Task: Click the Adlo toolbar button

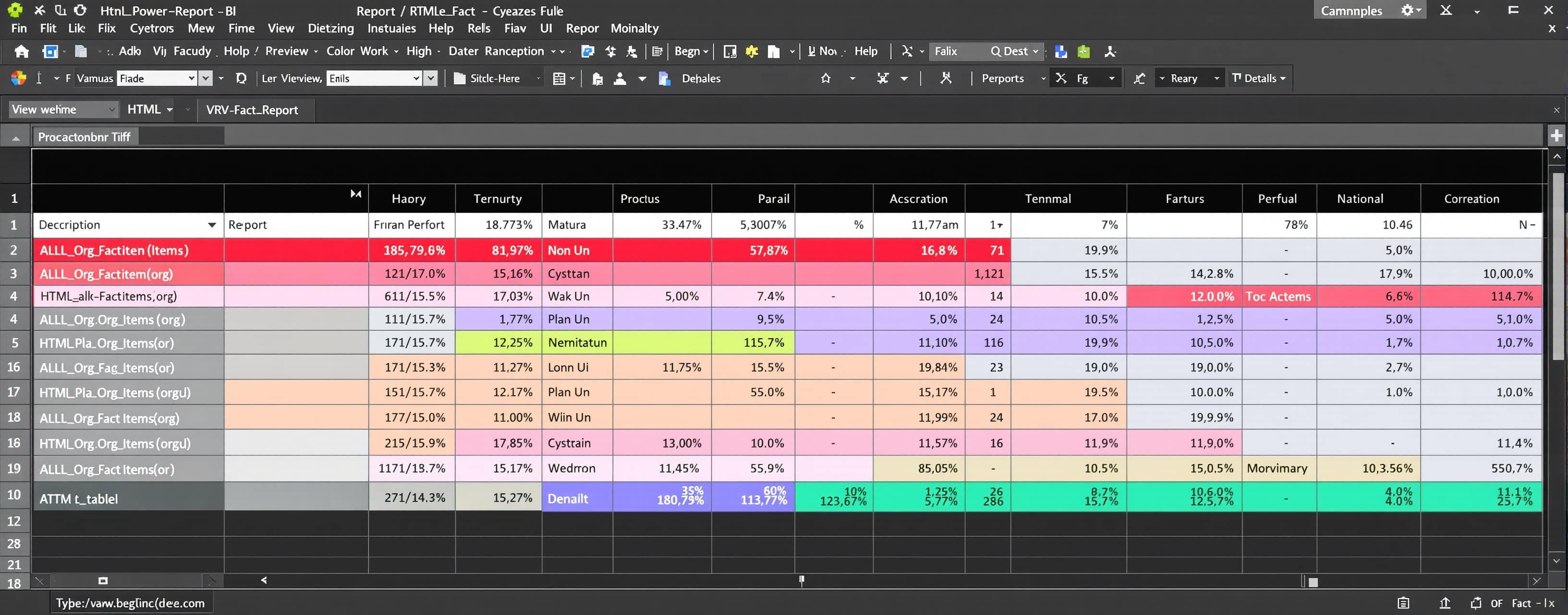Action: coord(130,51)
